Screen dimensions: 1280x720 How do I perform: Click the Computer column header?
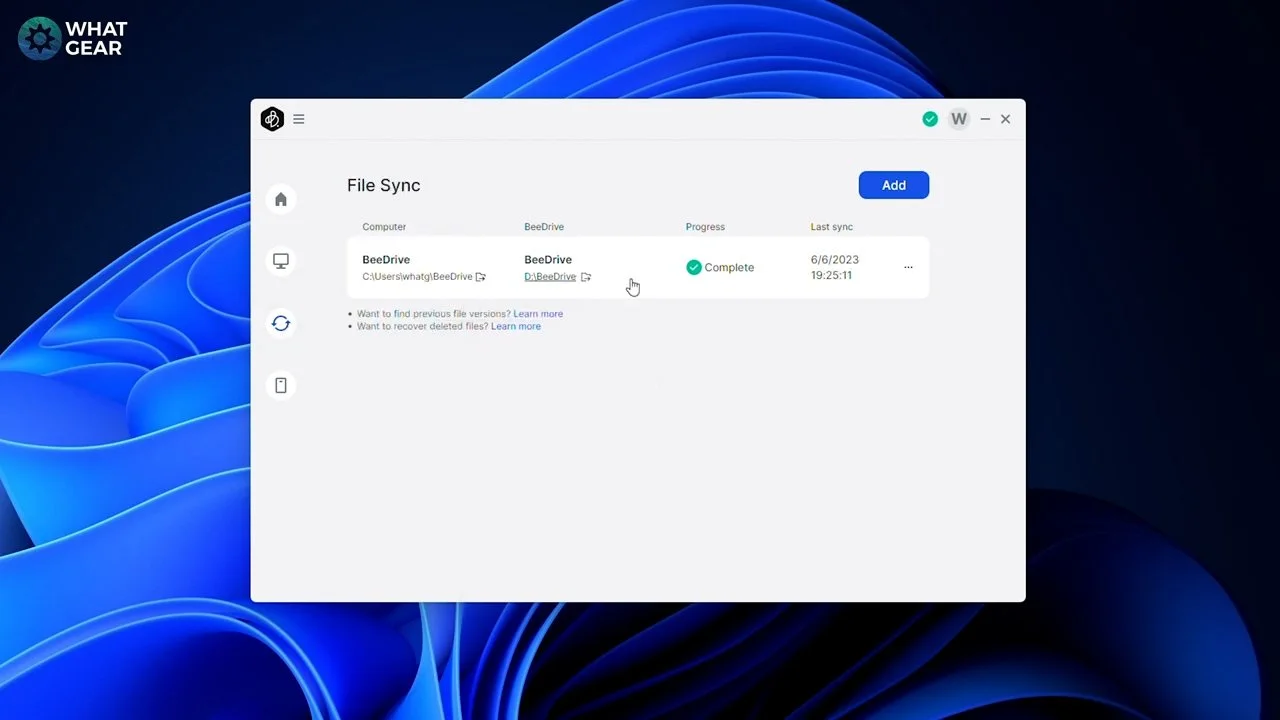pos(384,227)
